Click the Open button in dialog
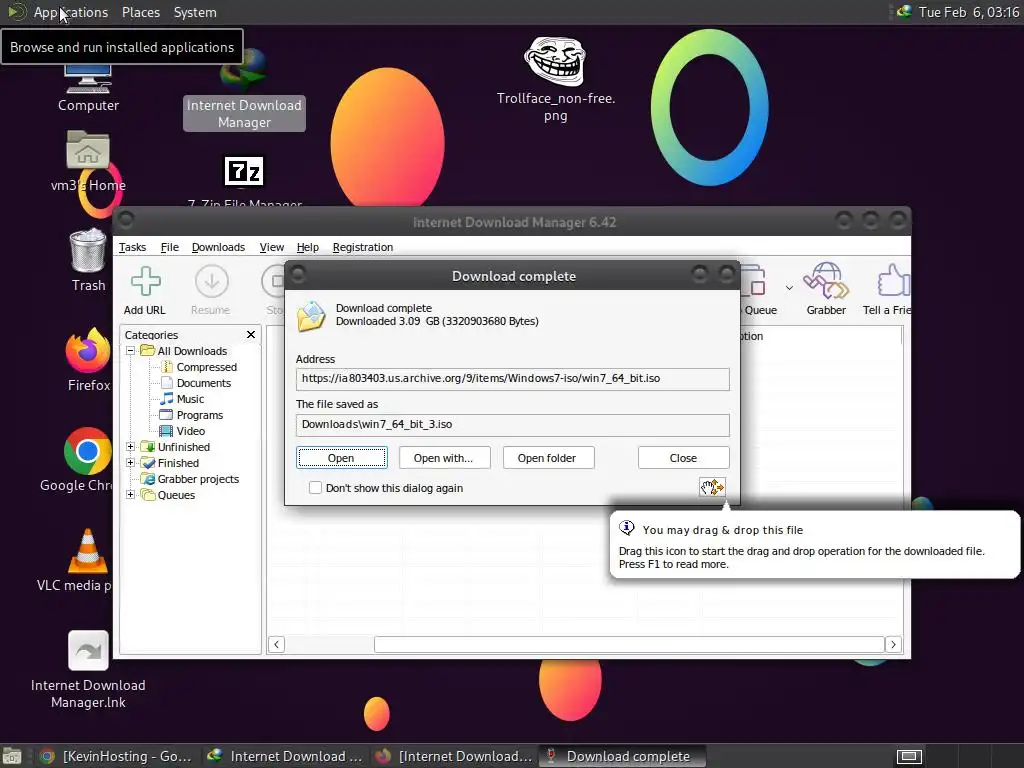 click(x=342, y=458)
